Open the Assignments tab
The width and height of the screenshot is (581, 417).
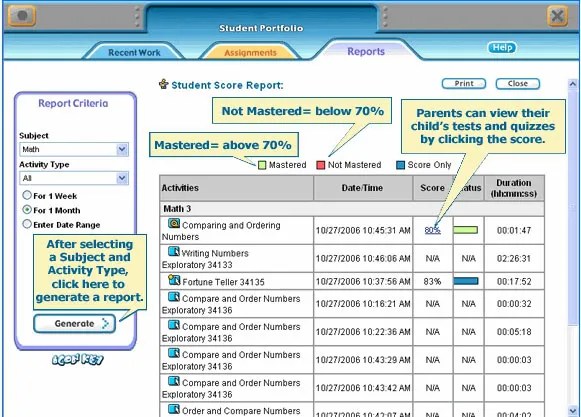pos(250,52)
